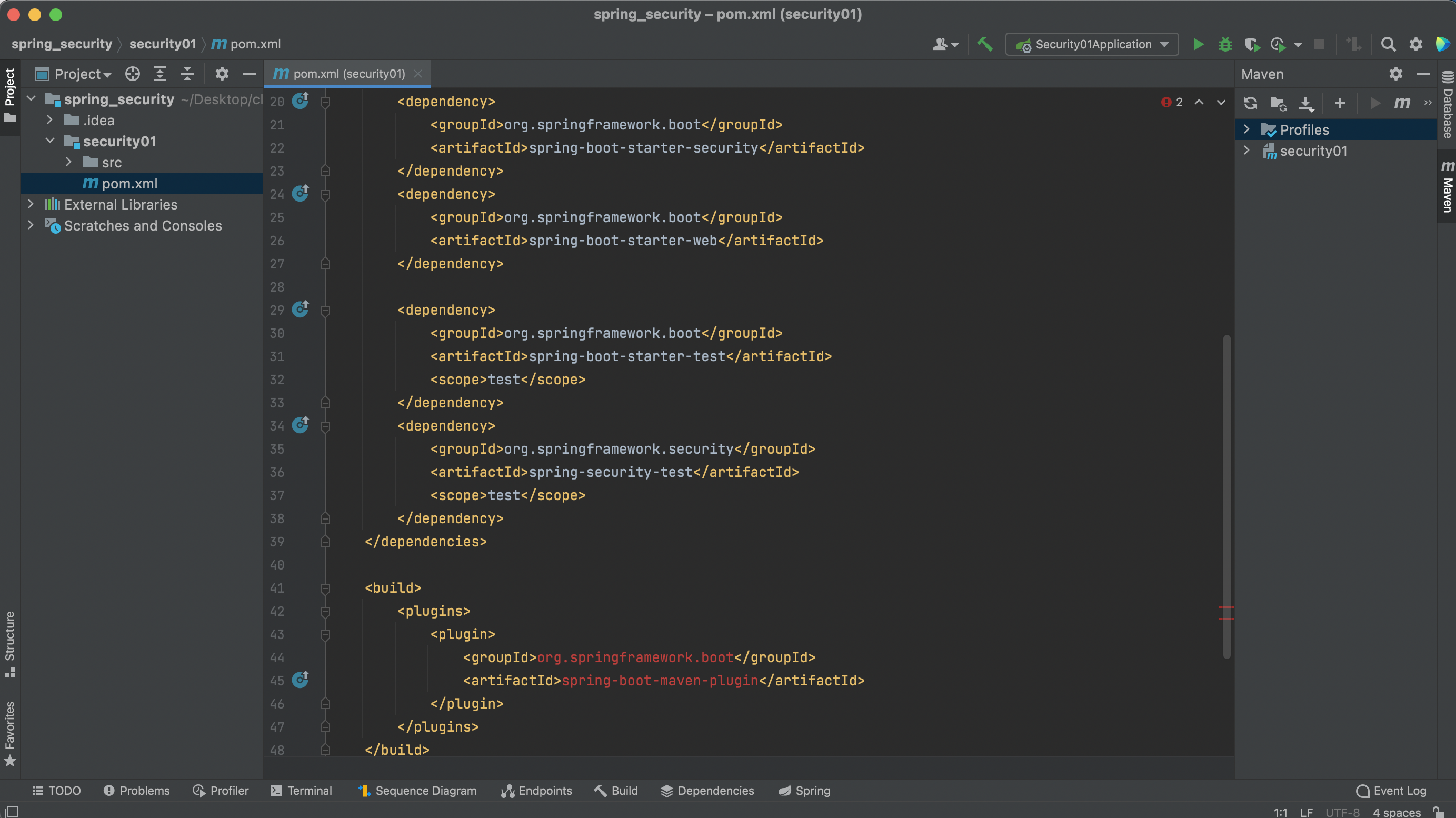Click the 4 spaces indent setting
This screenshot has width=1456, height=818.
[1396, 812]
